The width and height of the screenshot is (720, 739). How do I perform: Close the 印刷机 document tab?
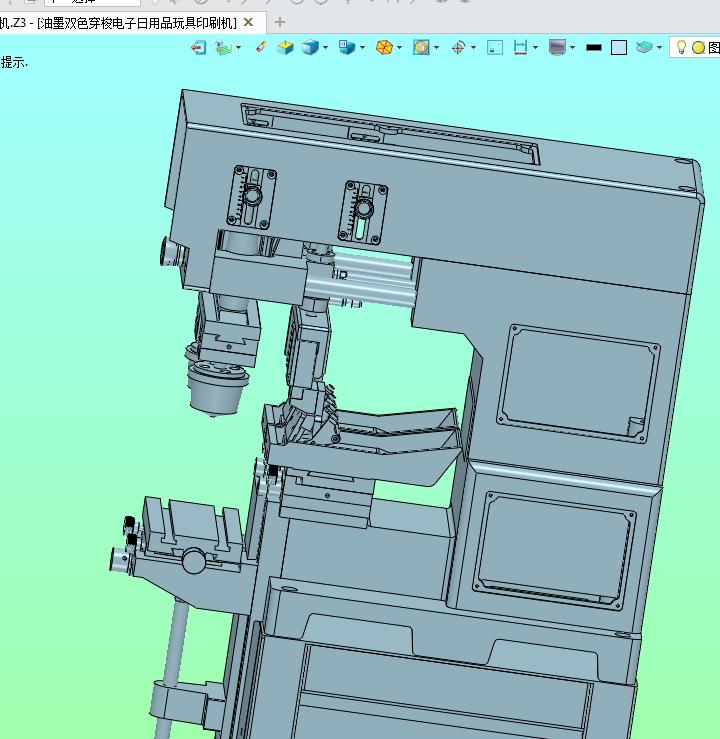(x=248, y=22)
